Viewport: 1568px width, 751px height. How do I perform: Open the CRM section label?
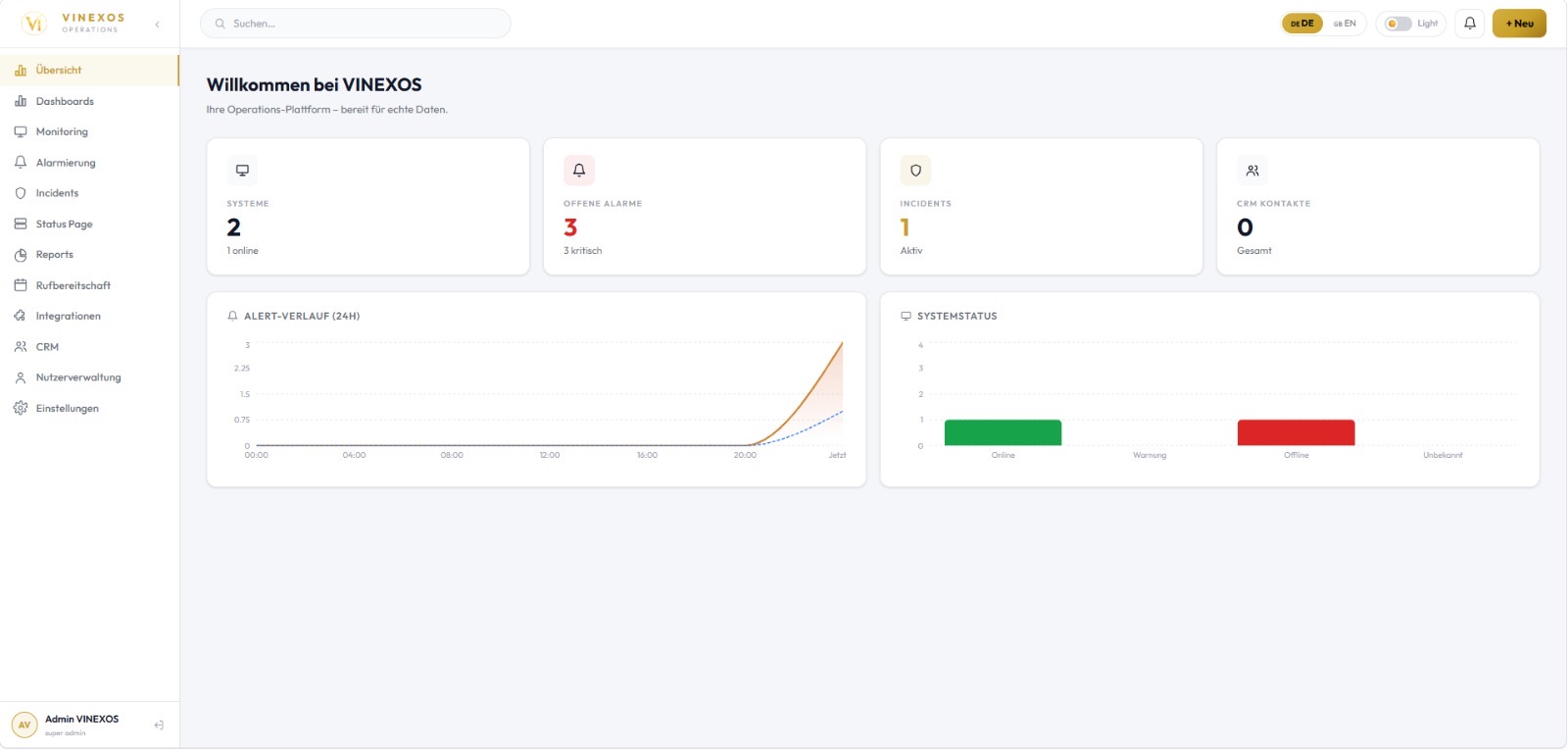[x=47, y=347]
